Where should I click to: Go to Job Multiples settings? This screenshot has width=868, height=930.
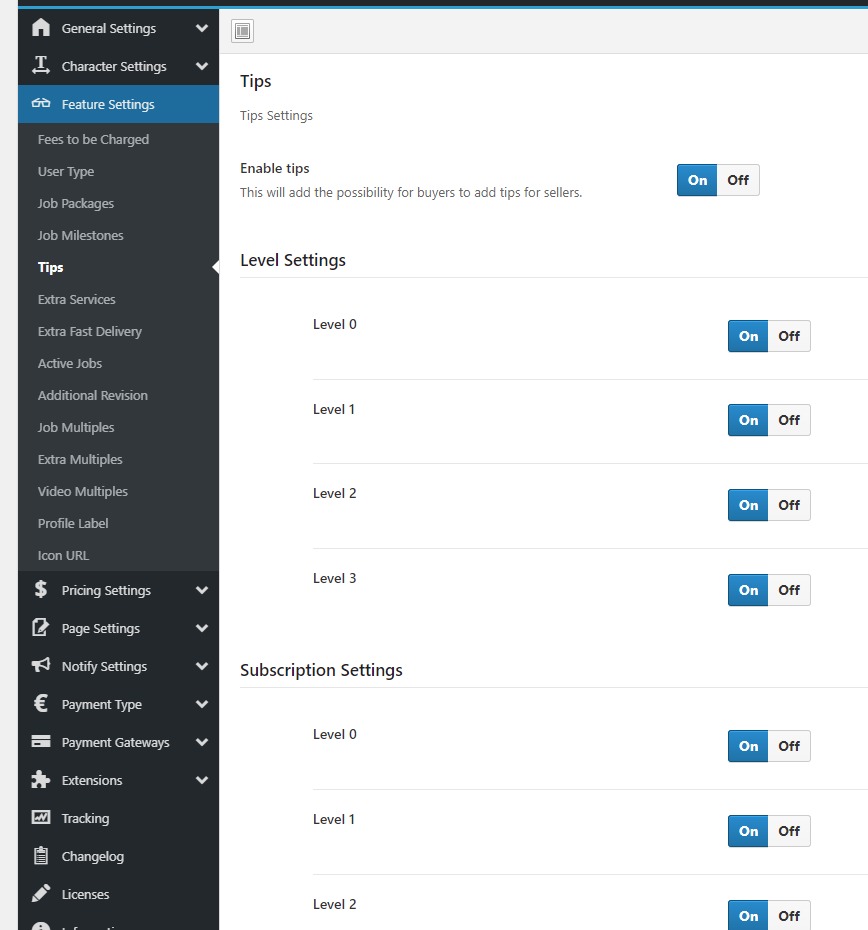pyautogui.click(x=76, y=428)
